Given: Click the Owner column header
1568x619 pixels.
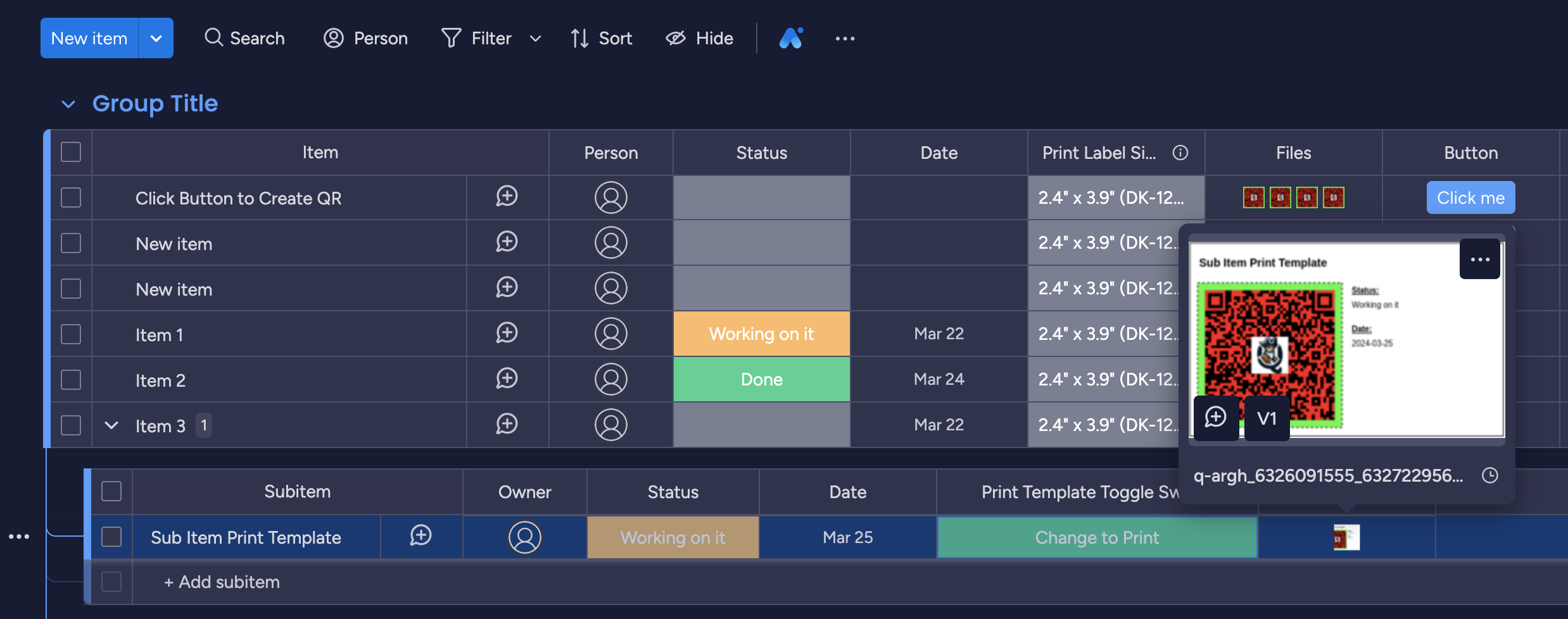Looking at the screenshot, I should coord(525,492).
